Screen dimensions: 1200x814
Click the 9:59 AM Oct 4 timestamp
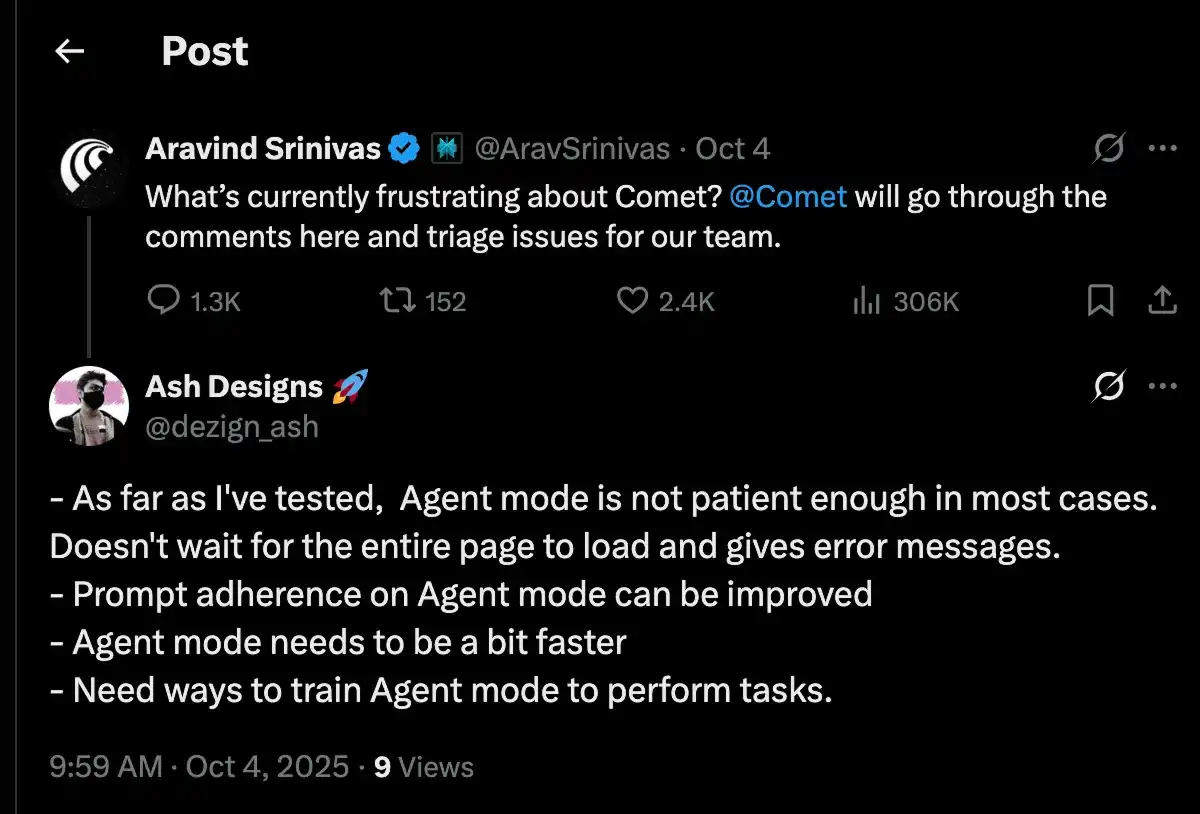198,767
